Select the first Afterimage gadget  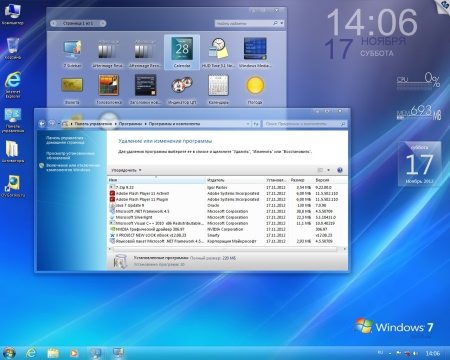point(108,53)
